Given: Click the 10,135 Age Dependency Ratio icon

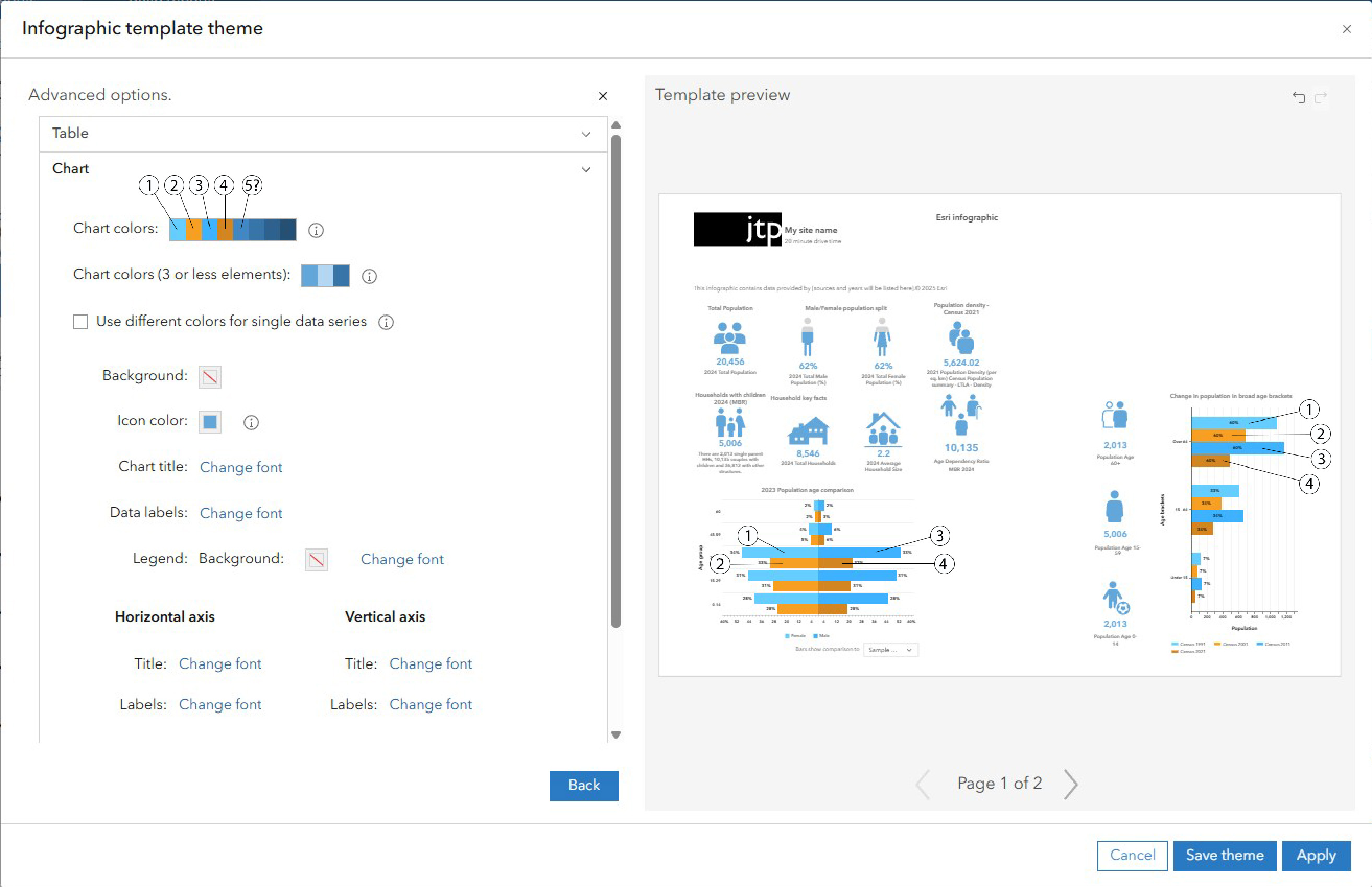Looking at the screenshot, I should 961,415.
